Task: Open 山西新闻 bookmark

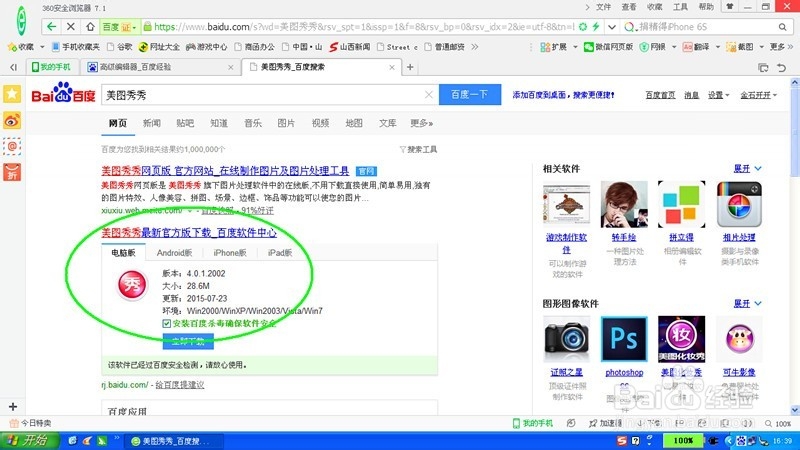Action: 350,47
